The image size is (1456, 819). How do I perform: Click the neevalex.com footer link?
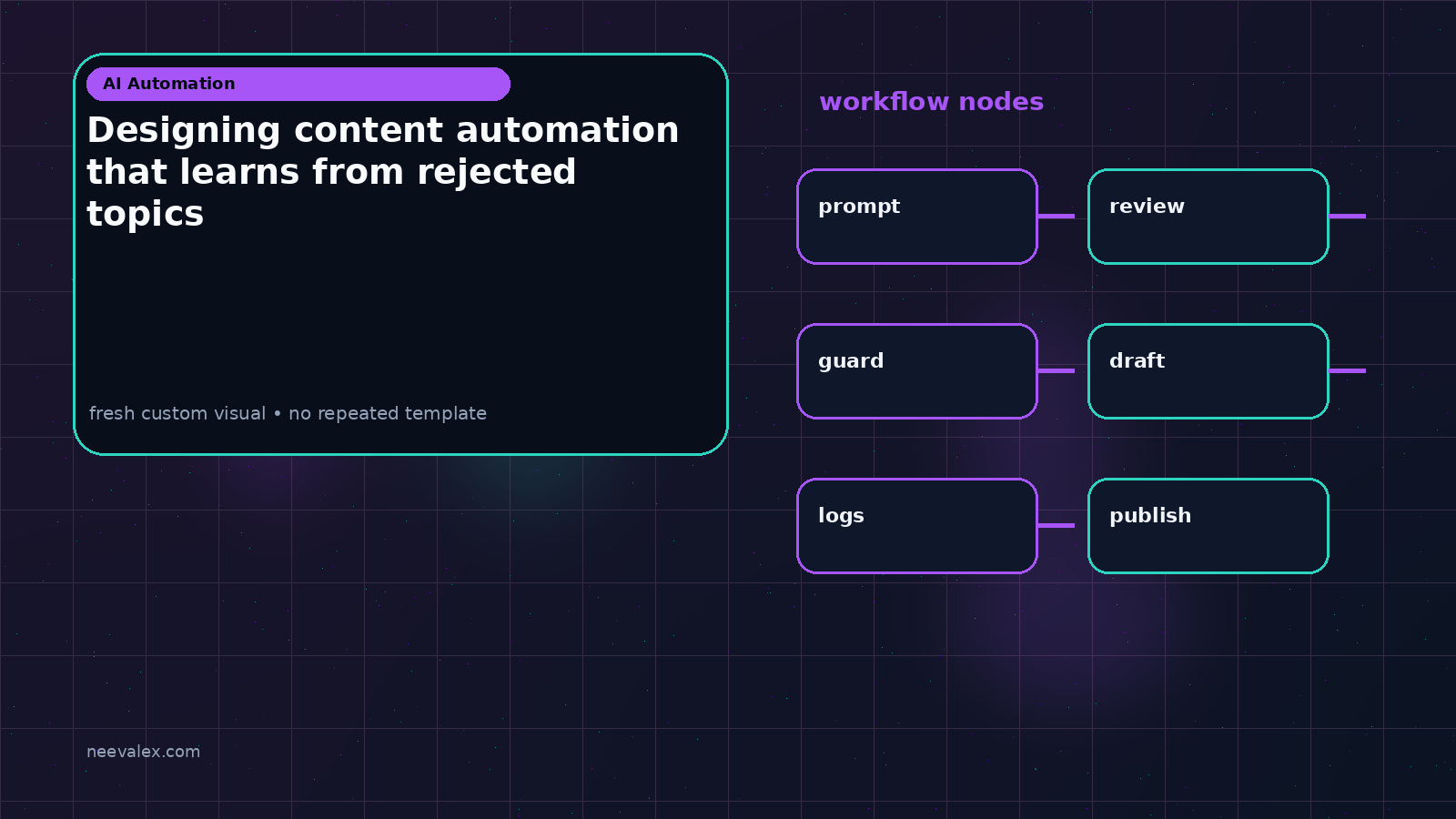pos(143,752)
